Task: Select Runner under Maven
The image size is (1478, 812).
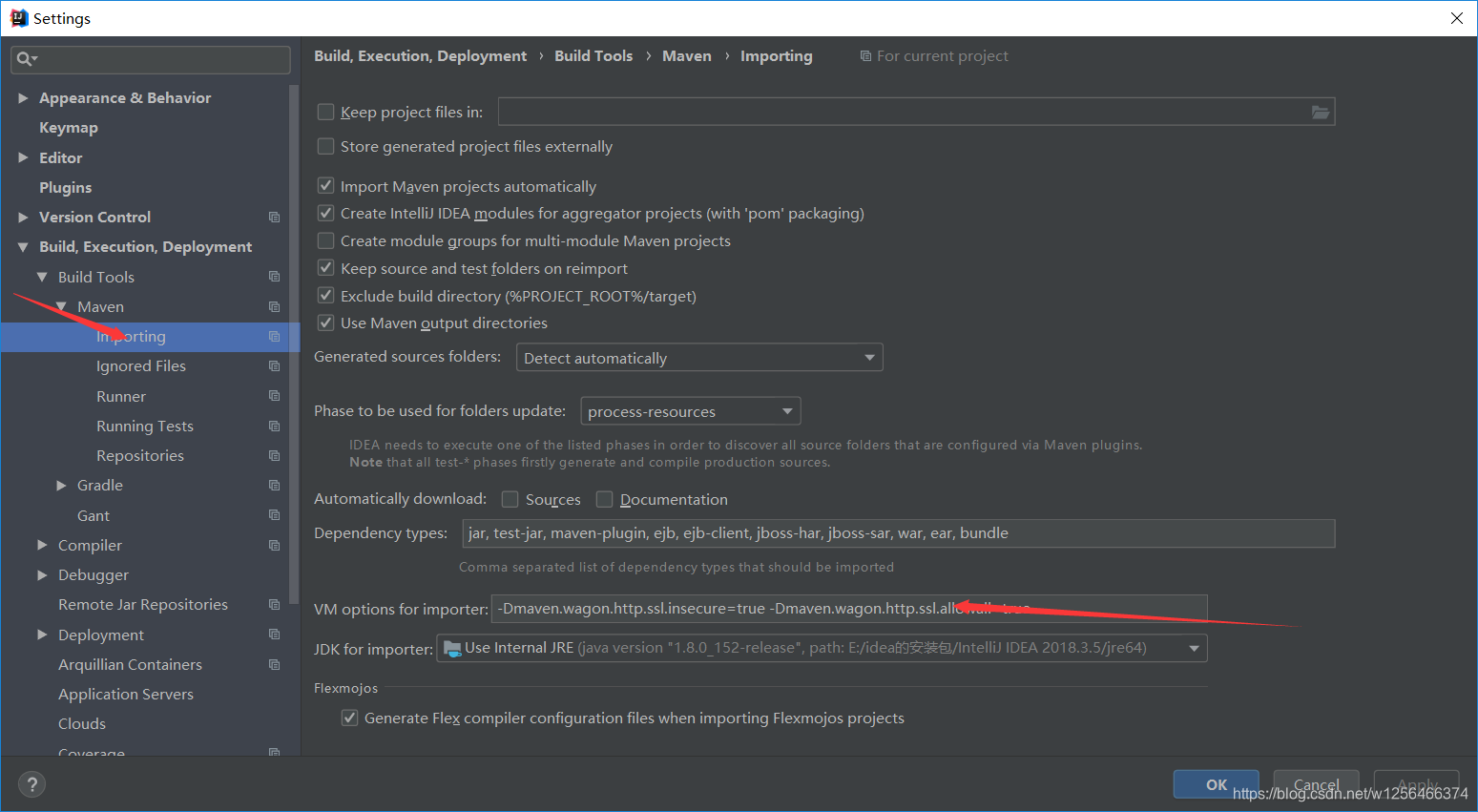Action: (x=121, y=396)
